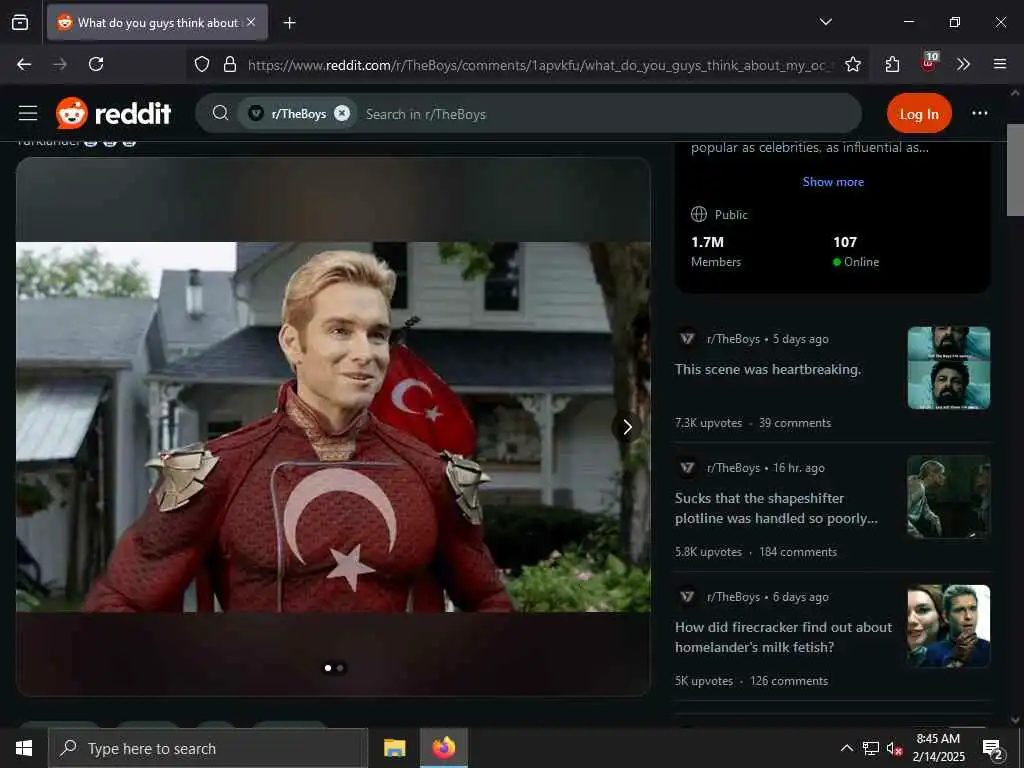Open the heartbreaking scene post thumbnail

[x=948, y=368]
